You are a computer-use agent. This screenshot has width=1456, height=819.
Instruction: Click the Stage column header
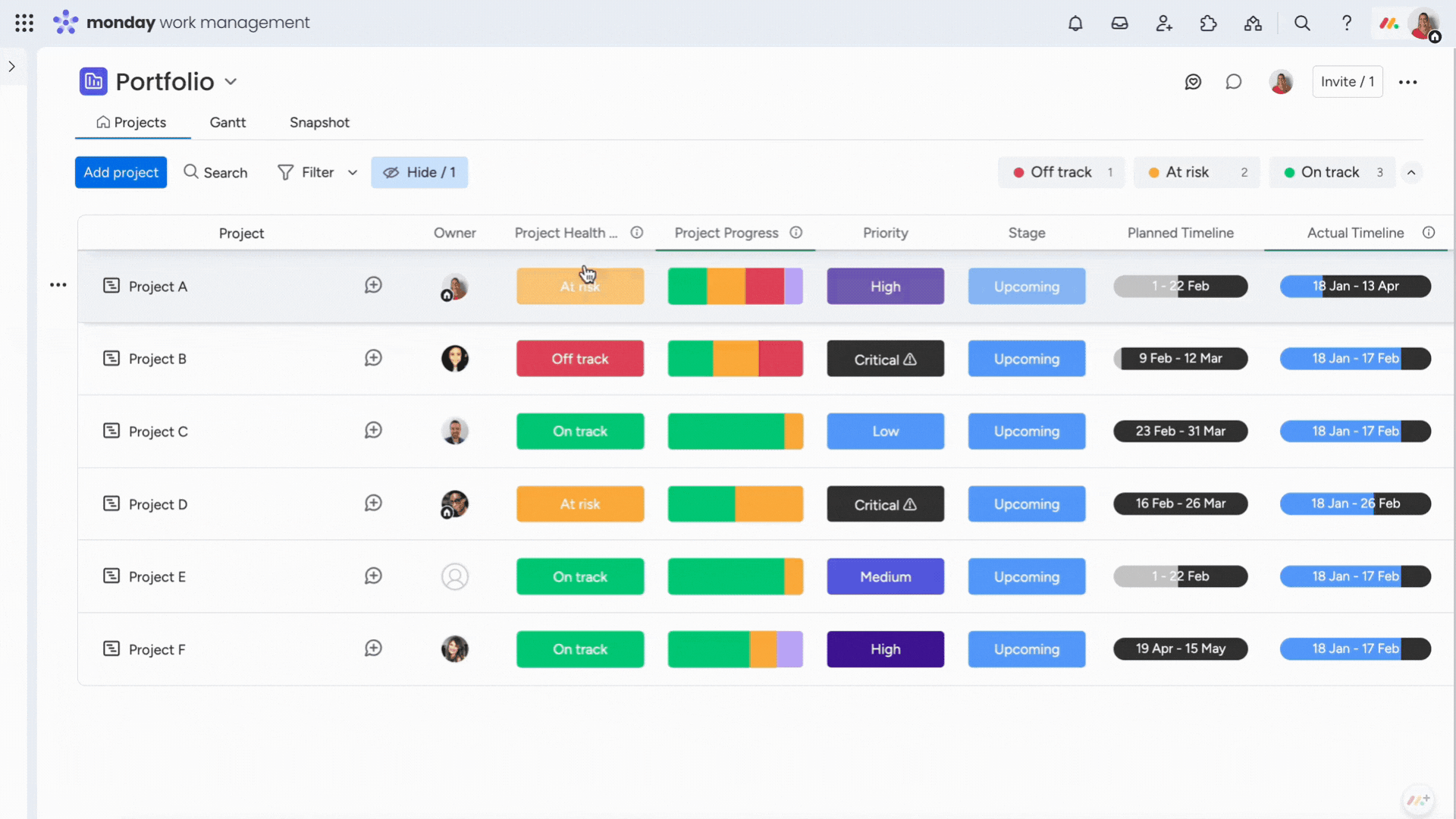click(1026, 233)
